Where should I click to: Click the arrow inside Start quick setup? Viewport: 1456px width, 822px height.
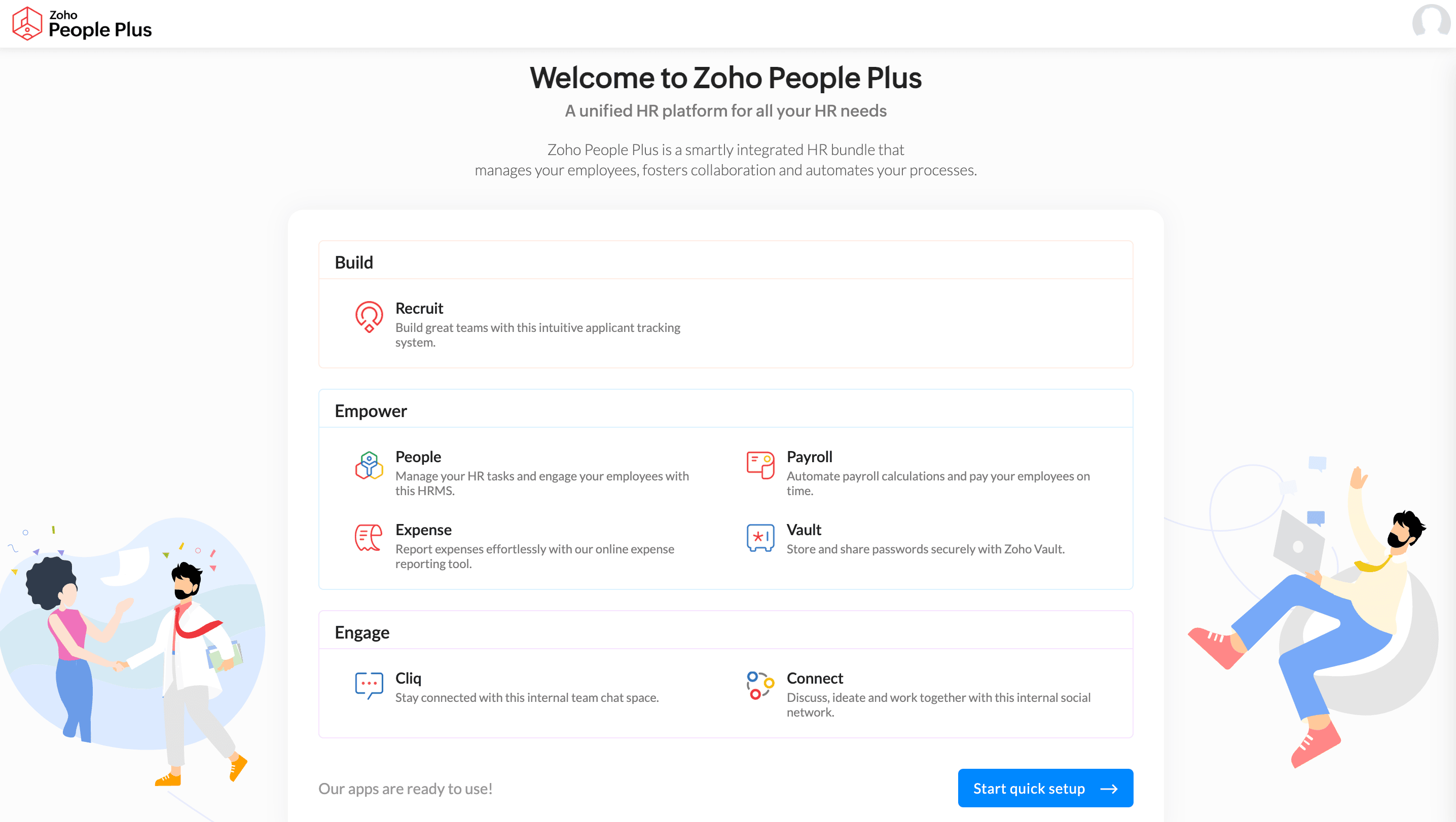tap(1110, 788)
